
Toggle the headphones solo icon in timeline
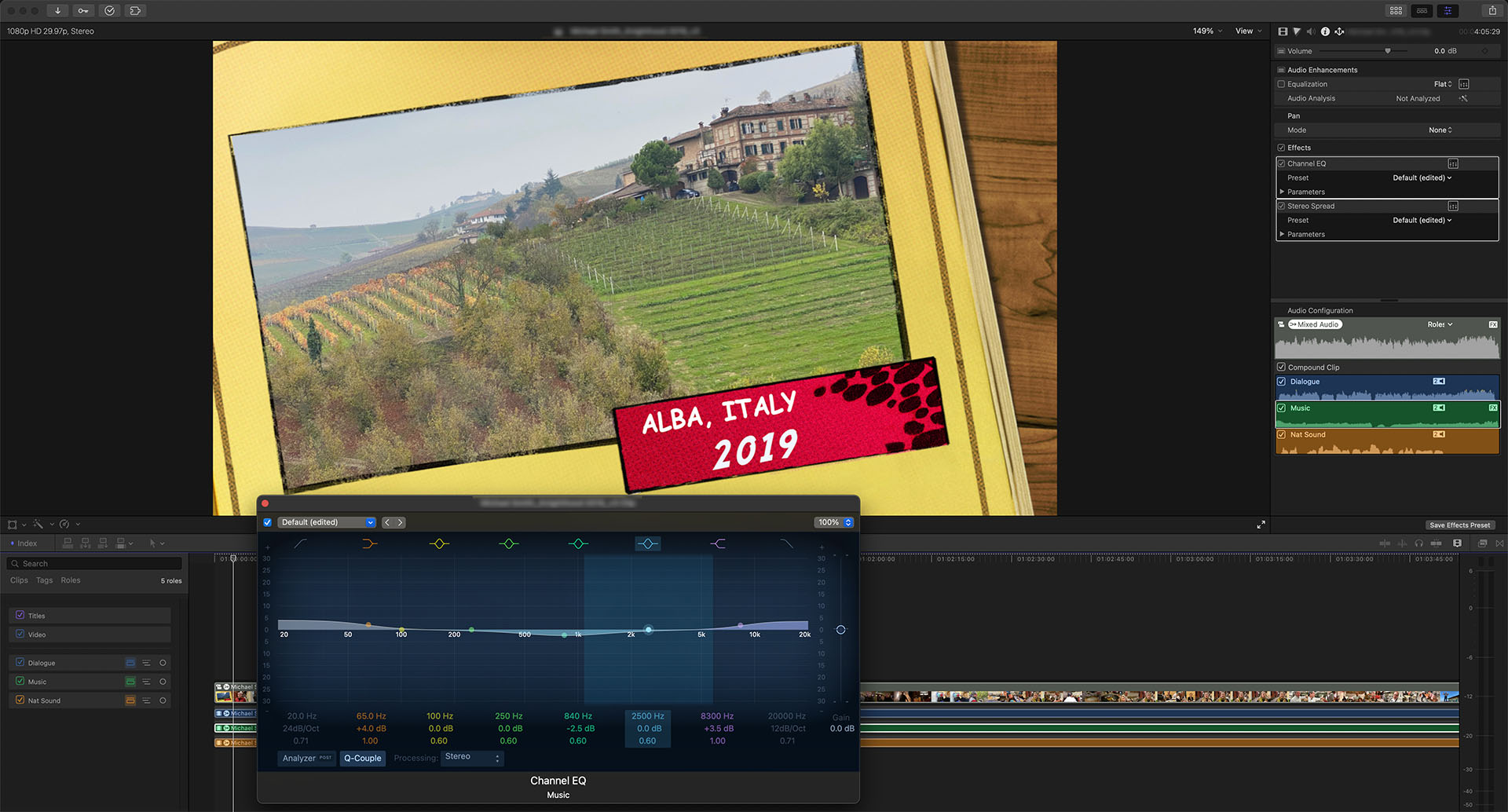pos(1418,543)
